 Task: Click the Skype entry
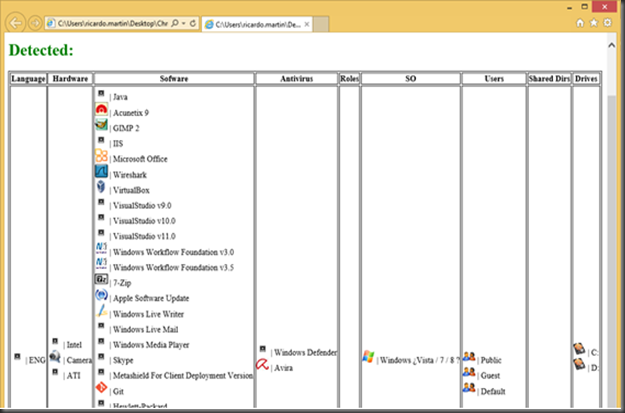(123, 360)
